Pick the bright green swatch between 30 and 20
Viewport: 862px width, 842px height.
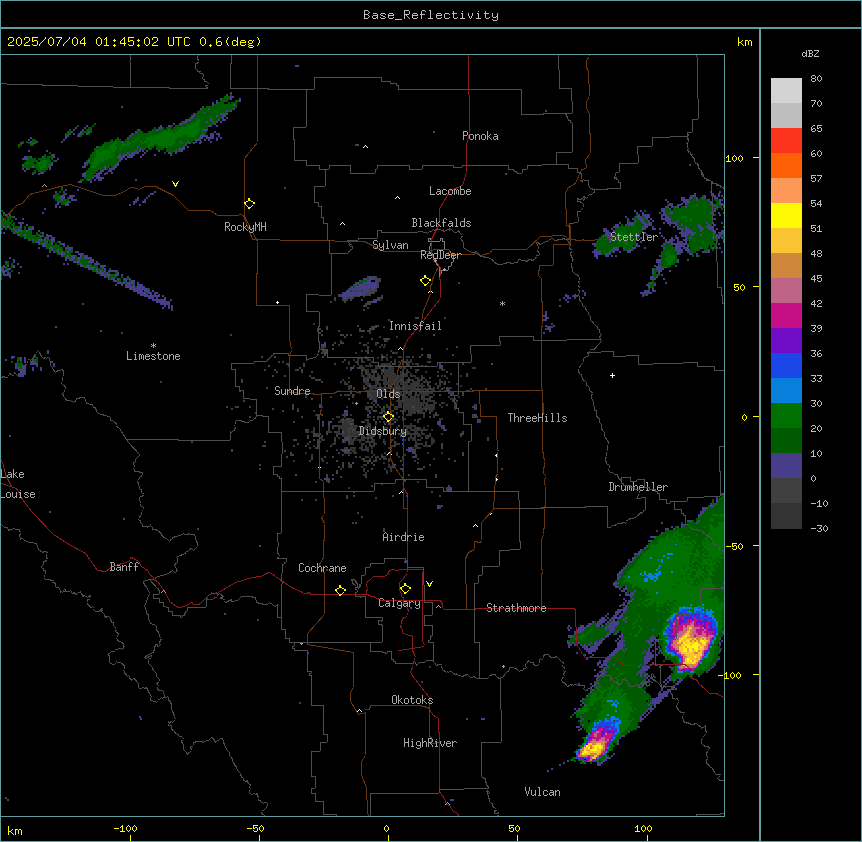tap(786, 416)
